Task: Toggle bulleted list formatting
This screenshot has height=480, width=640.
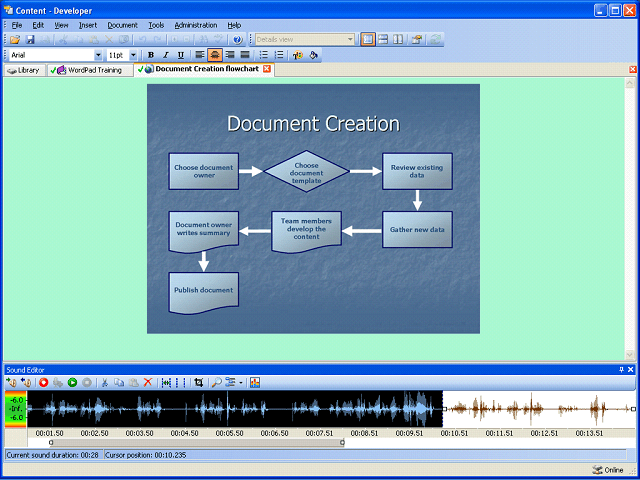Action: click(x=264, y=55)
